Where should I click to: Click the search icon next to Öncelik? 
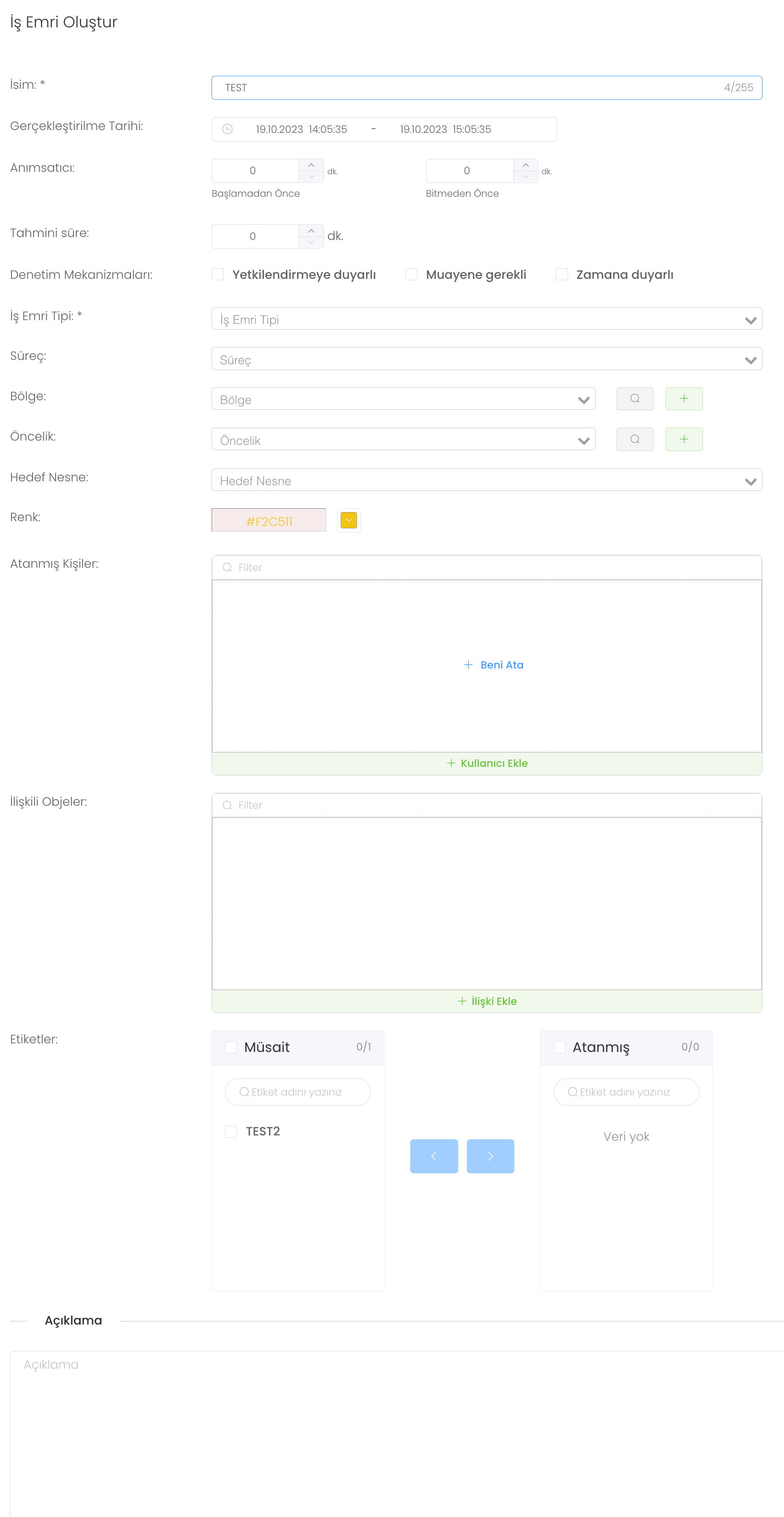pyautogui.click(x=634, y=439)
